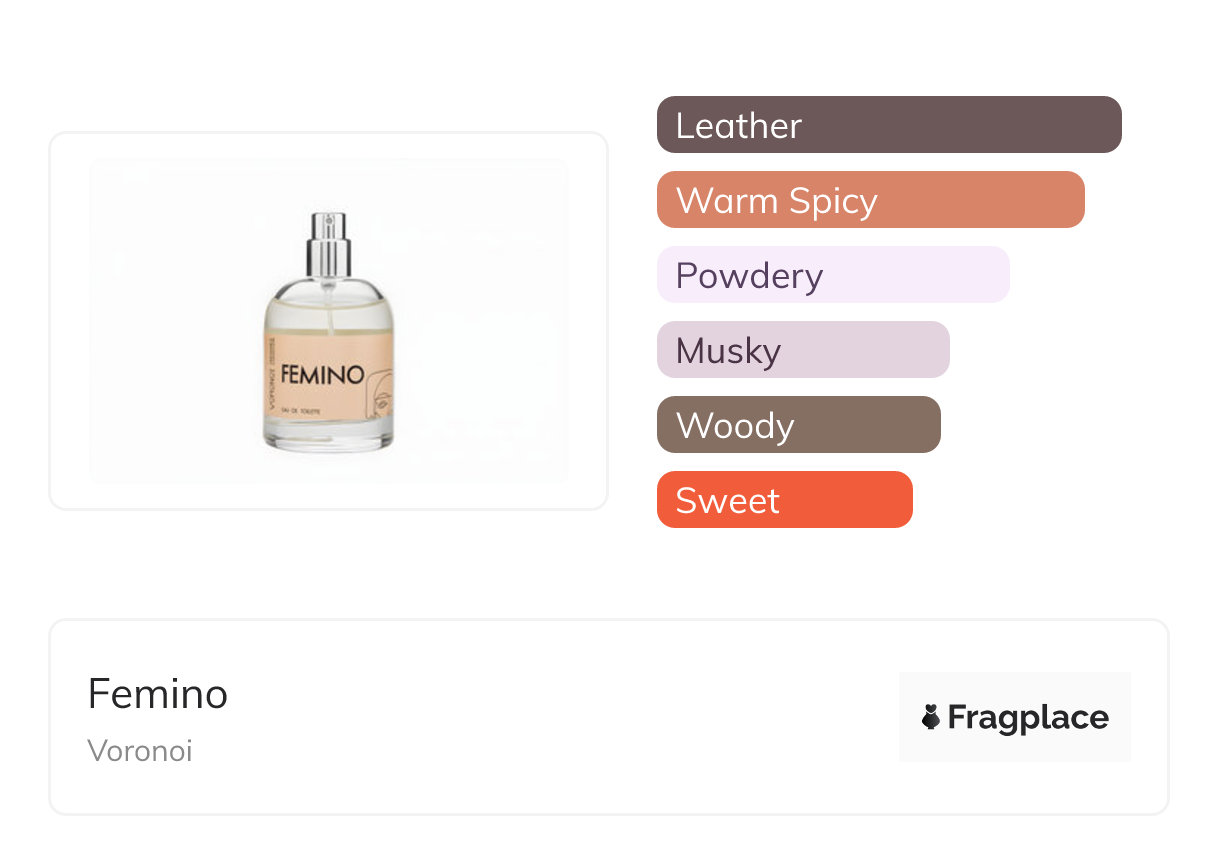Select the Warm Spicy accord bar
Viewport: 1218px width, 864px height.
[x=870, y=200]
